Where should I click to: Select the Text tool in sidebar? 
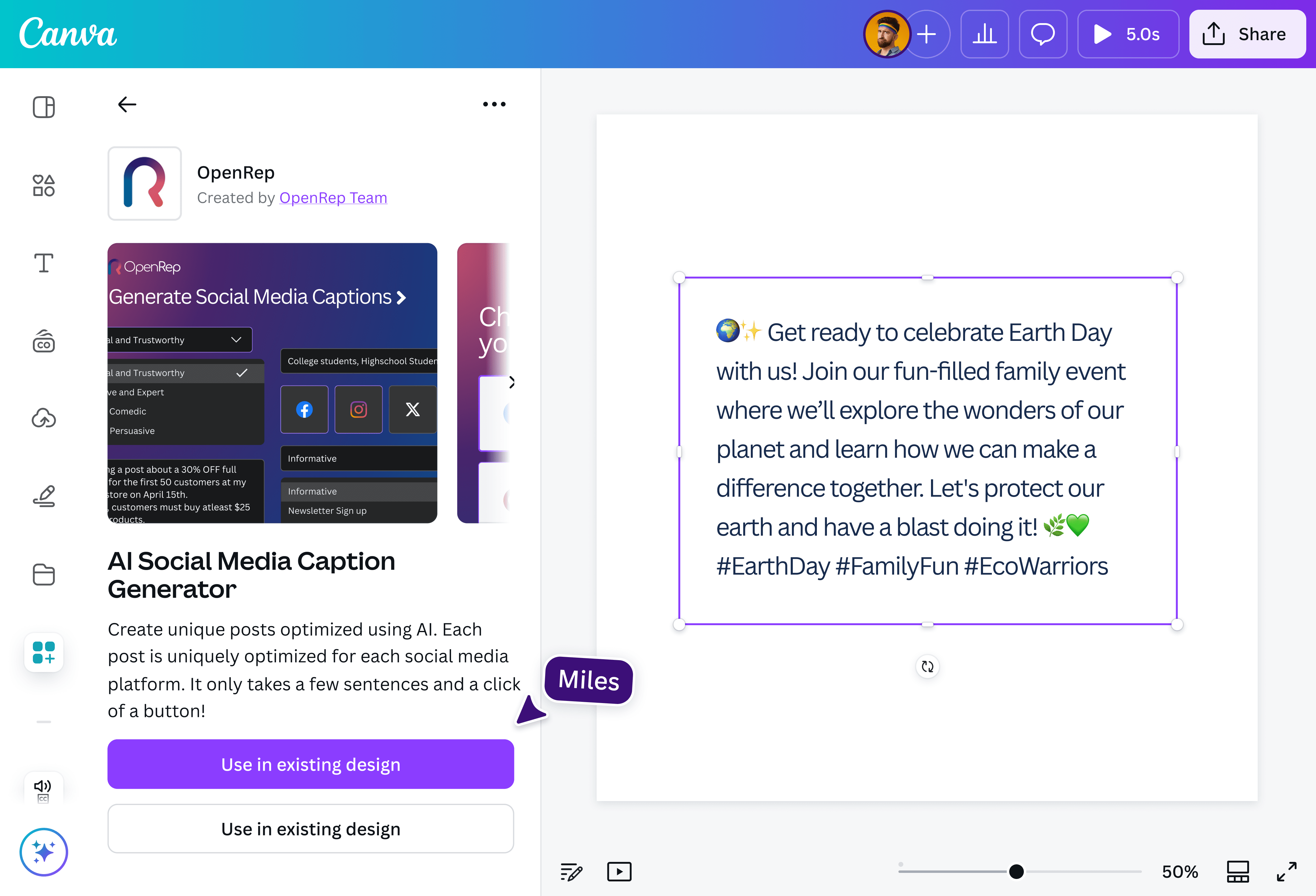click(44, 263)
